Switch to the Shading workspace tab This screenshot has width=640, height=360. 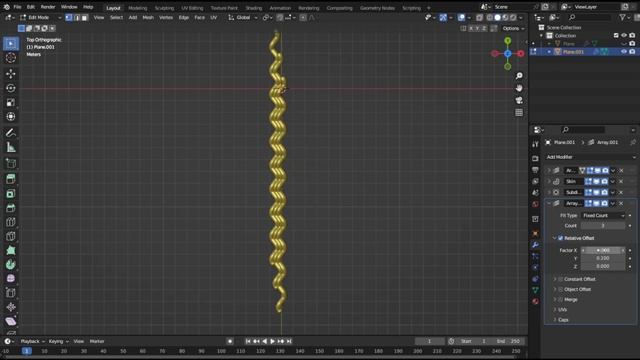pyautogui.click(x=253, y=8)
